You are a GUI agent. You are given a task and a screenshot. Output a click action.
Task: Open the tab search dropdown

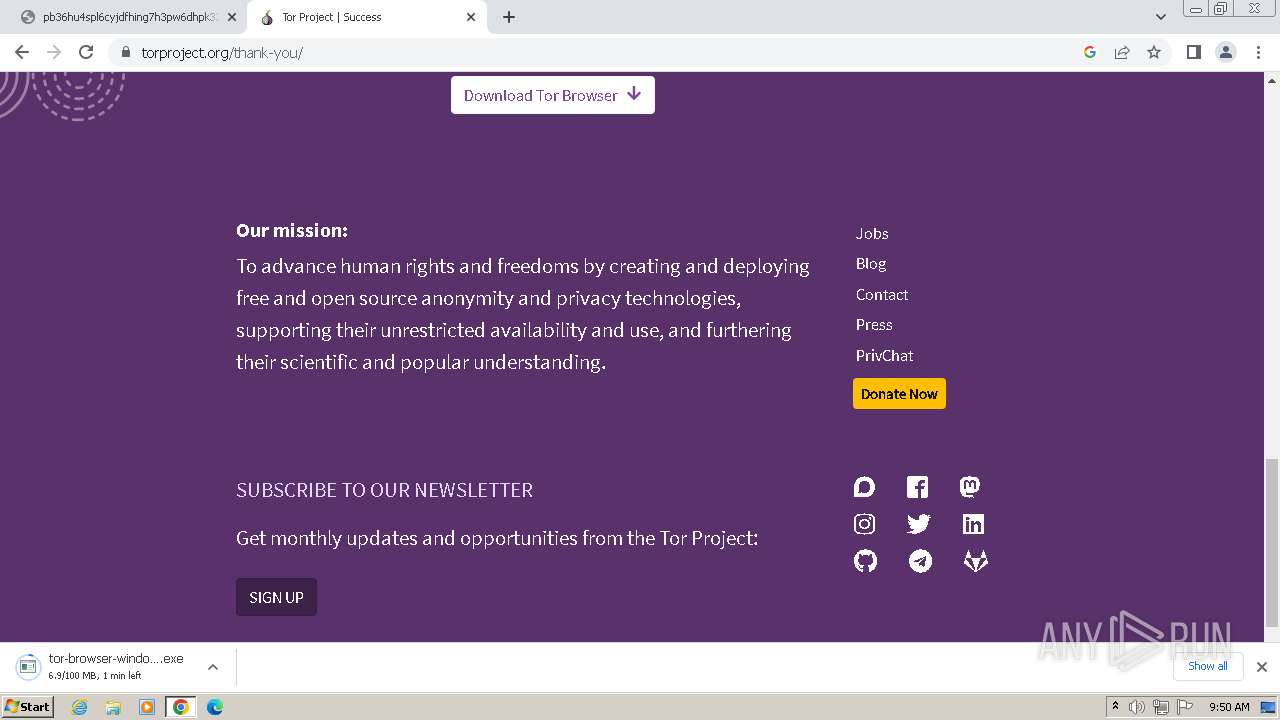point(1160,17)
